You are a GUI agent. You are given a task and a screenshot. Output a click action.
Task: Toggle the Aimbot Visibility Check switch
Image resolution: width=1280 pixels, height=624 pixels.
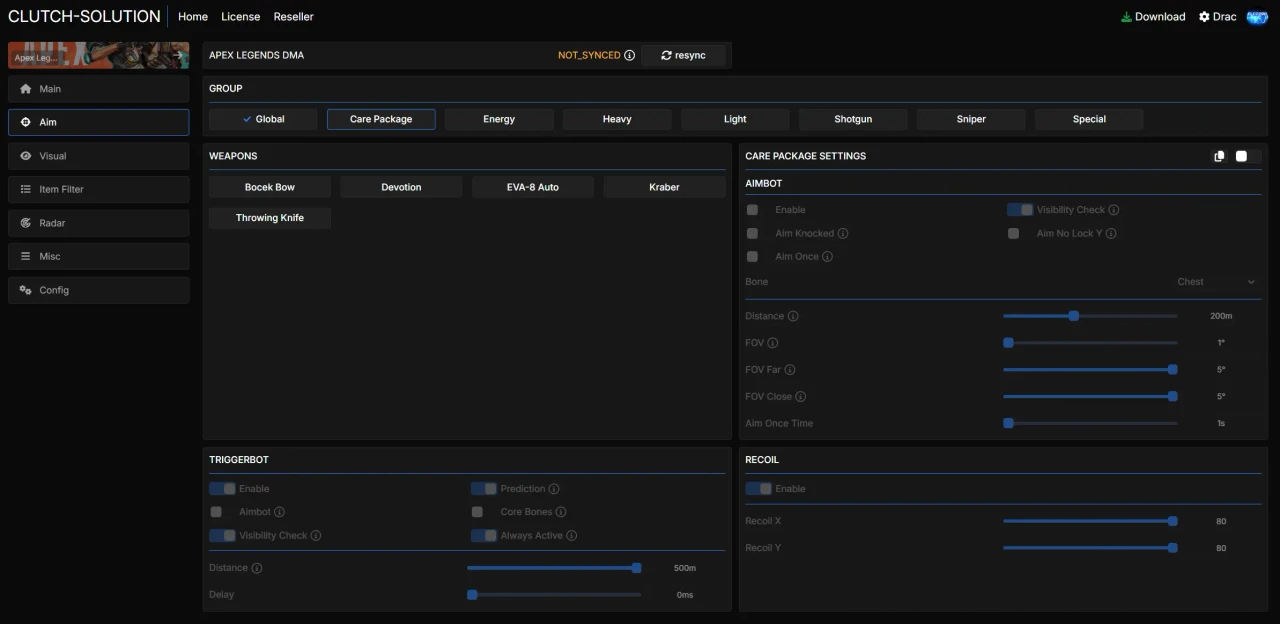coord(1020,210)
